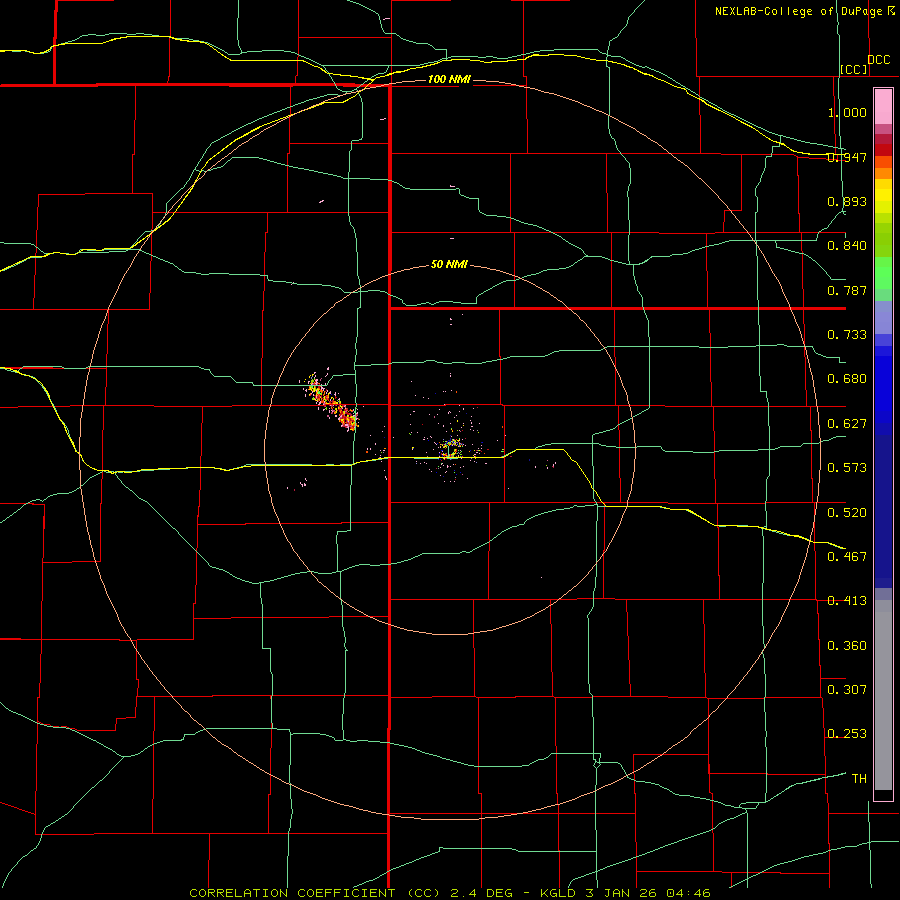Select the 0.520 scale value
Image resolution: width=900 pixels, height=900 pixels.
[847, 512]
